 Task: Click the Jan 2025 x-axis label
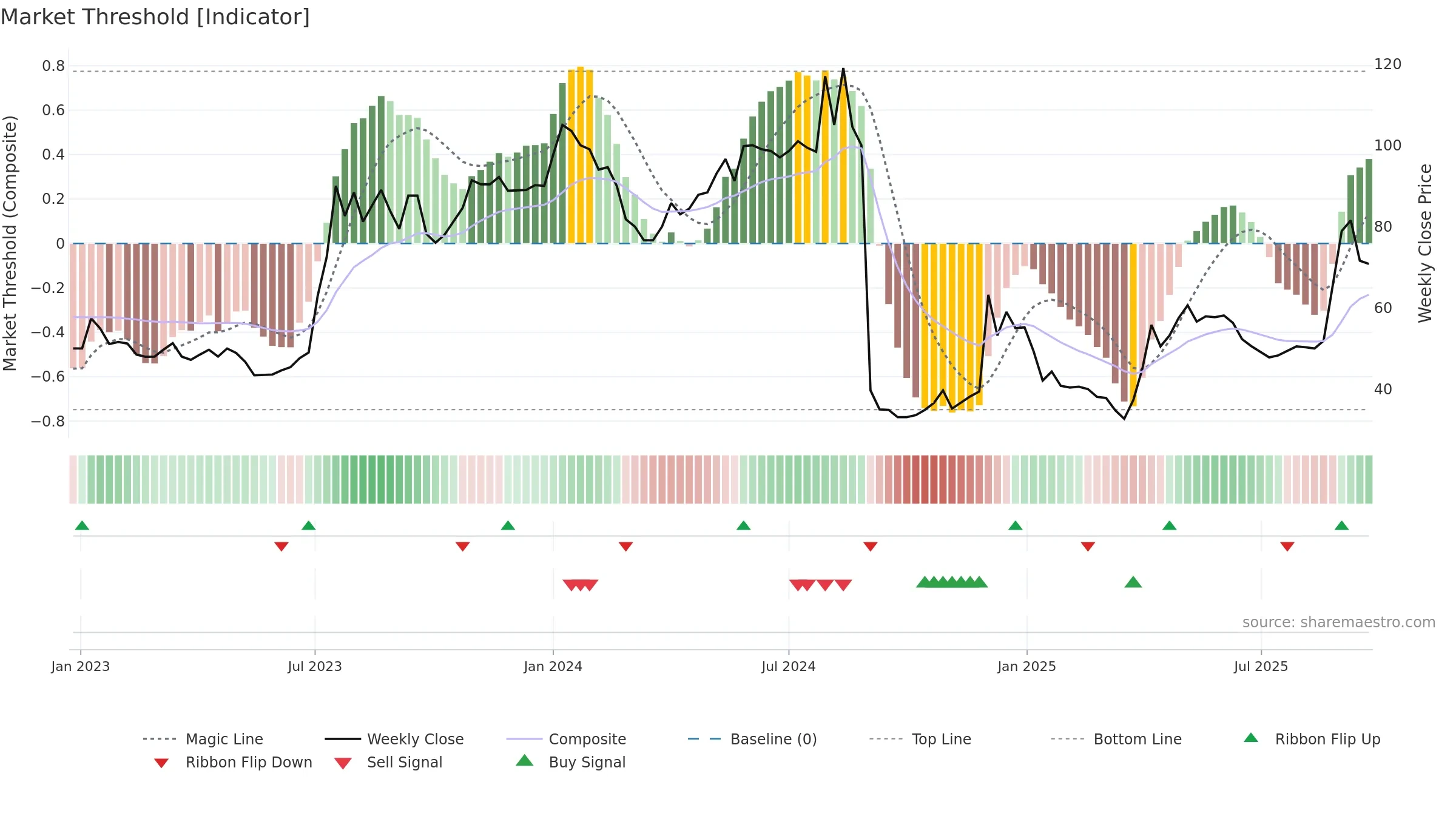1027,667
